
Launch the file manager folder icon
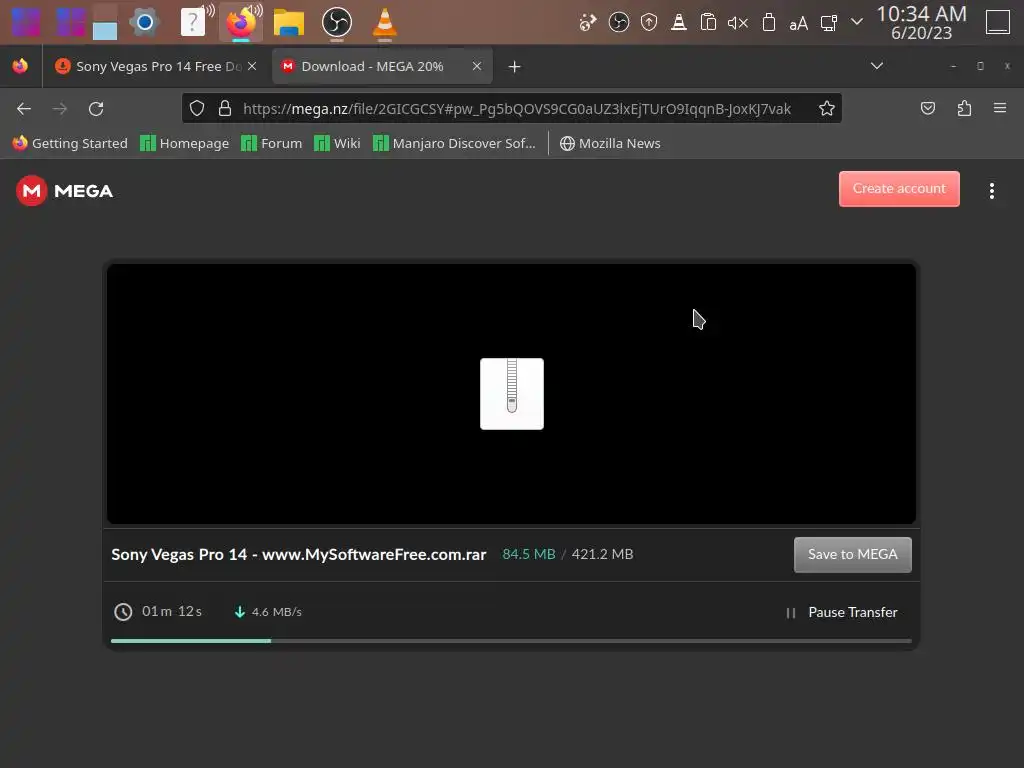click(x=289, y=23)
